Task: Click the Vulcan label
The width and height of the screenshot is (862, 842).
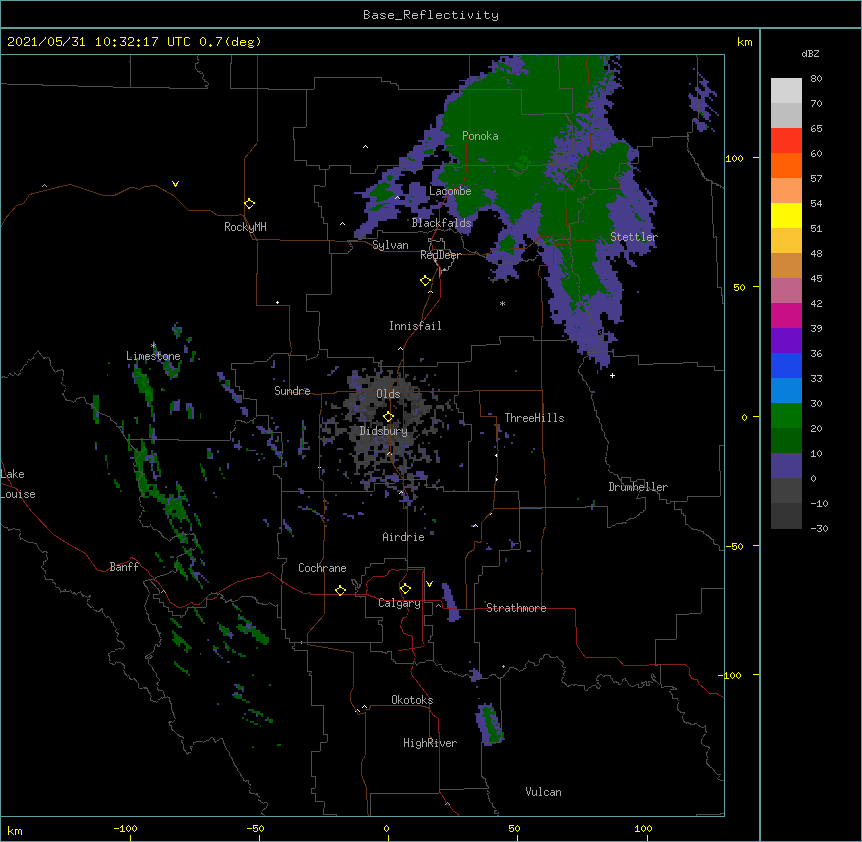Action: pyautogui.click(x=543, y=792)
